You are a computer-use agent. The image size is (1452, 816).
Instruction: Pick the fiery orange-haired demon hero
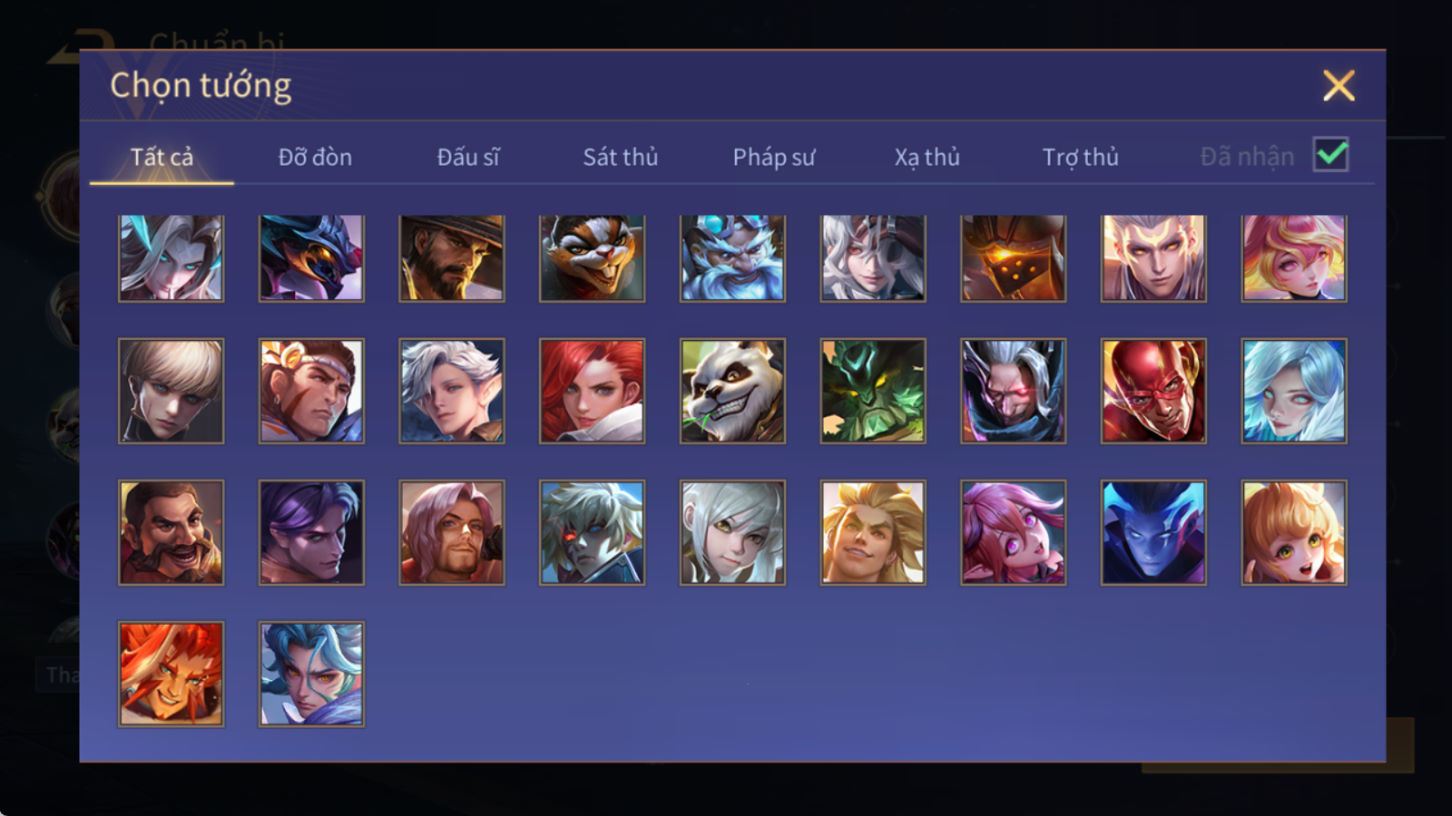pos(171,674)
